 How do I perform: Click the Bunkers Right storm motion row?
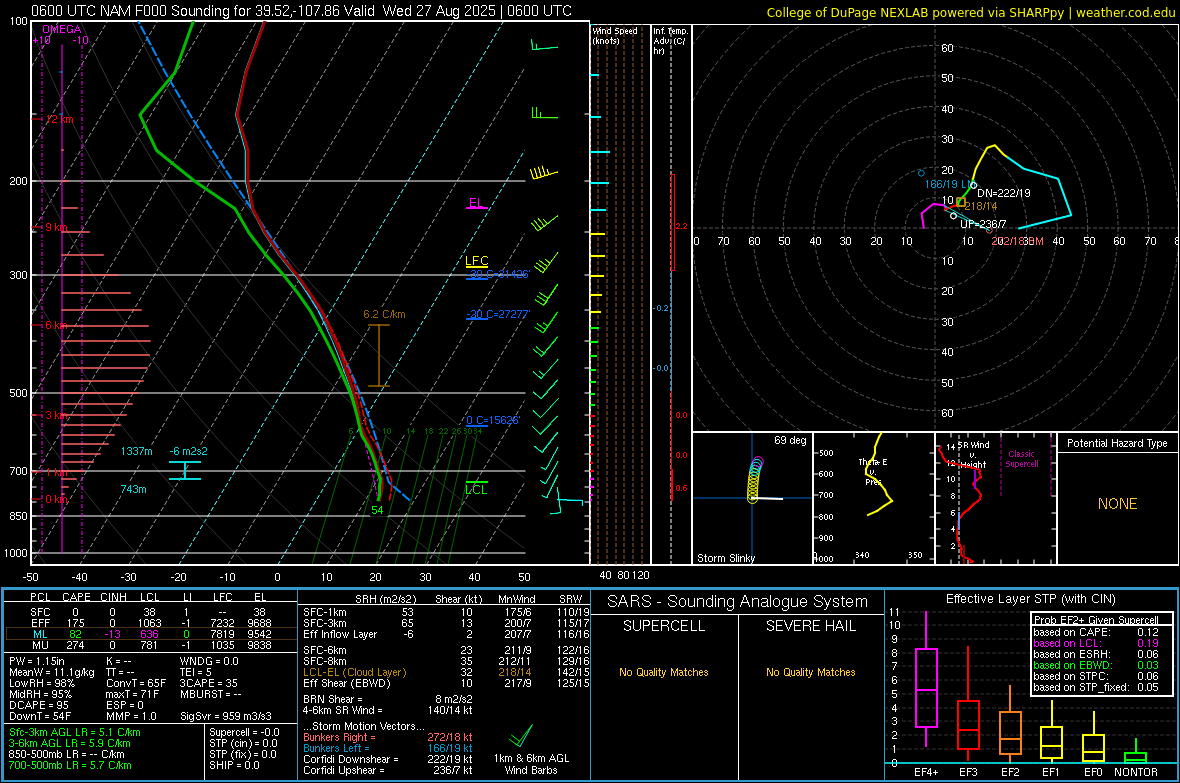(x=388, y=737)
